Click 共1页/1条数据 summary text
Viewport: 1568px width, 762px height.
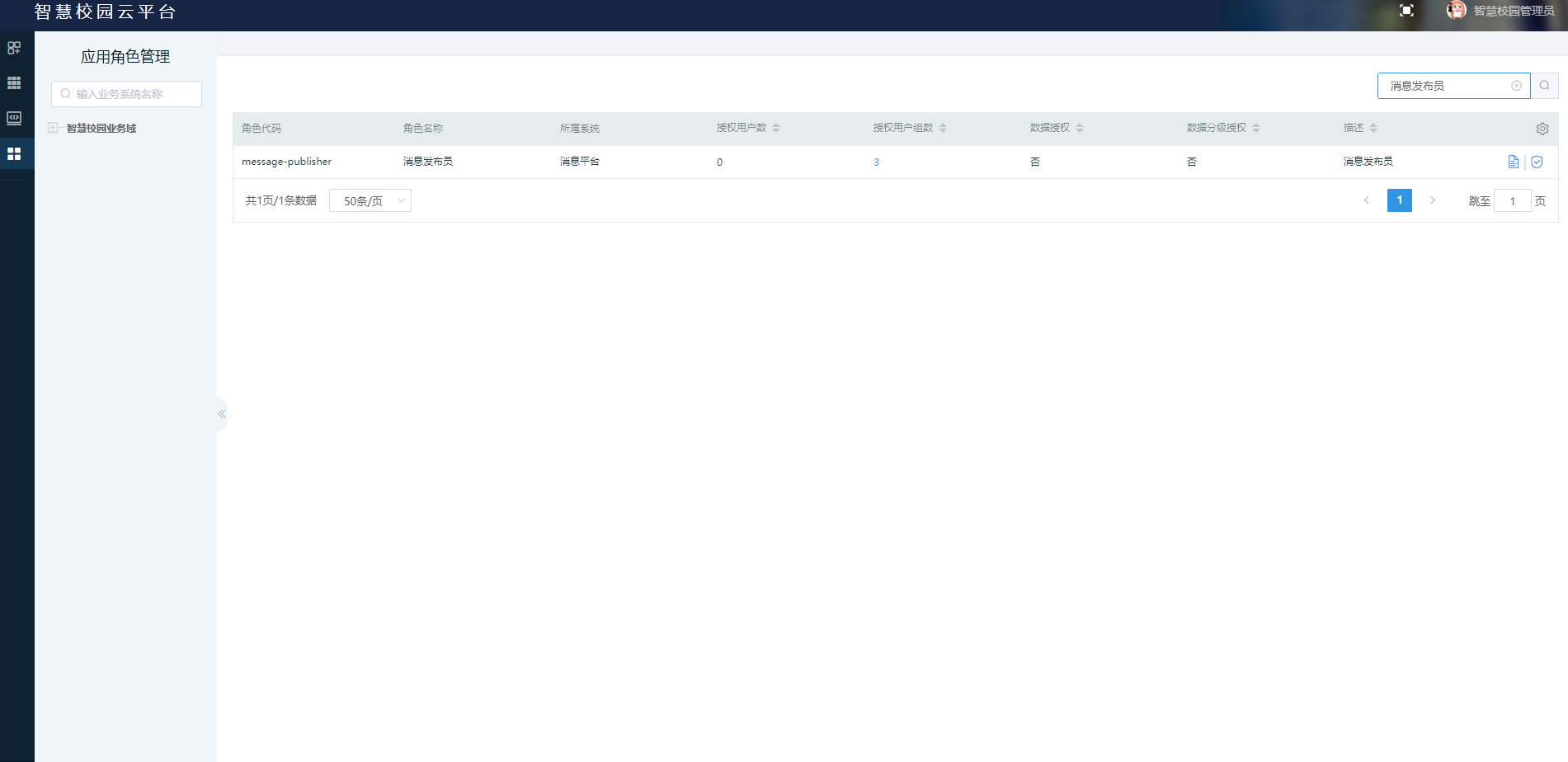click(281, 200)
